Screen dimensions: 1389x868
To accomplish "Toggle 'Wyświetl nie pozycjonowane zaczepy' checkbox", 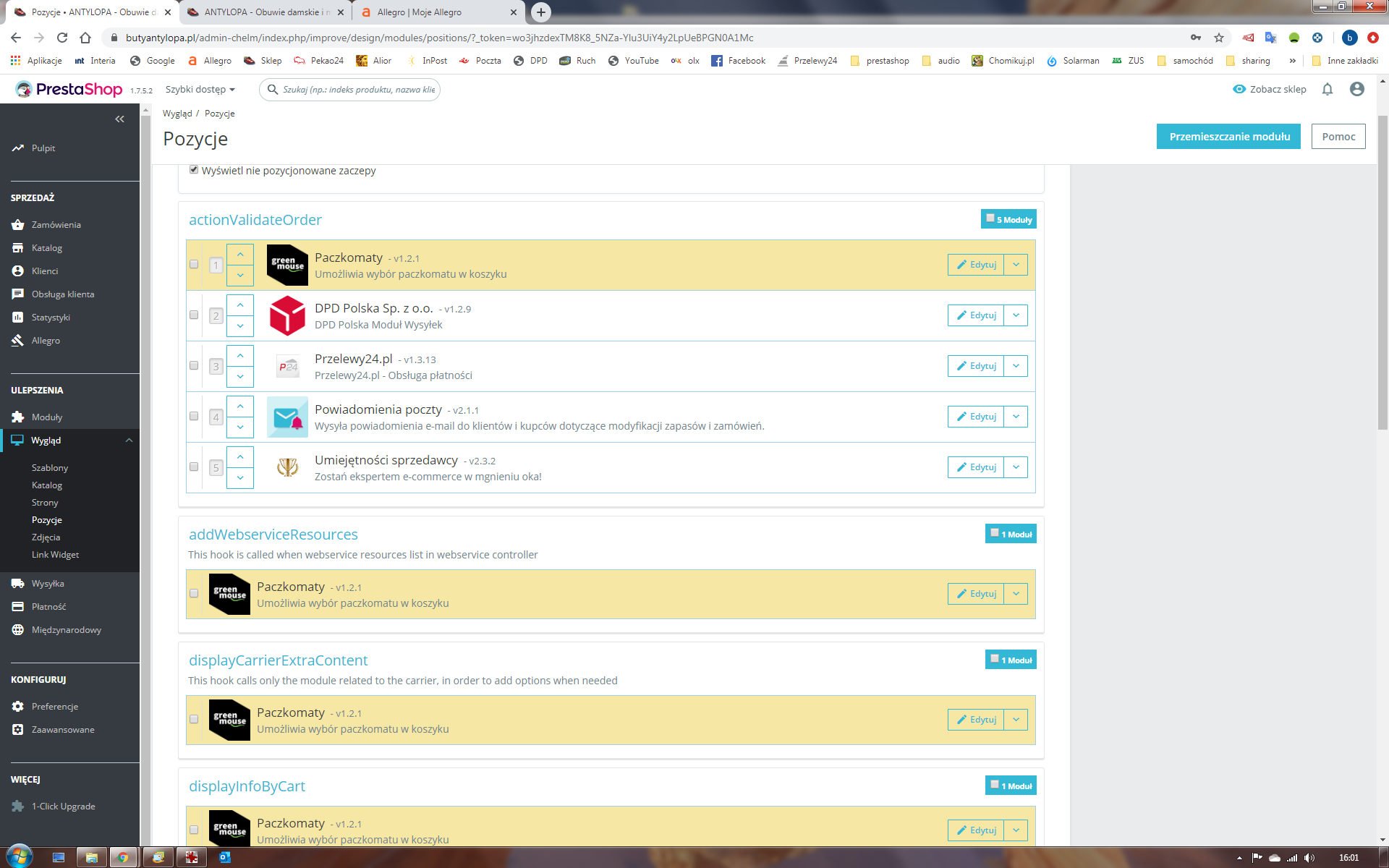I will 194,170.
